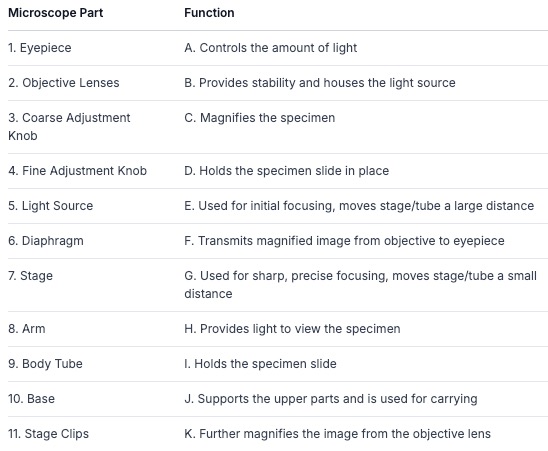Click the Function column header

[x=209, y=13]
